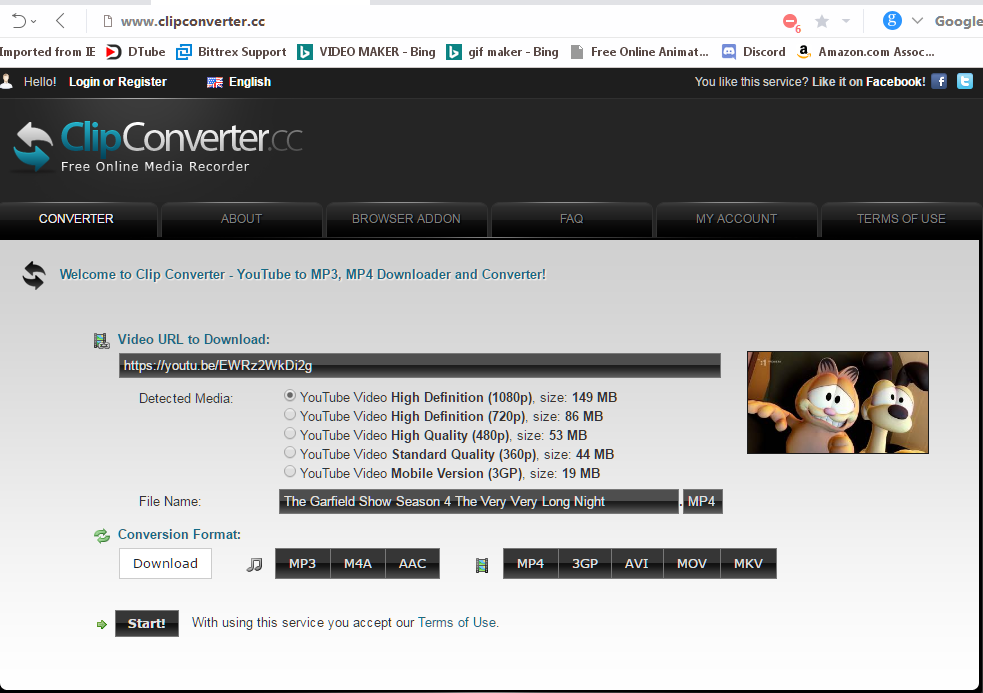The height and width of the screenshot is (693, 983).
Task: Bookmark page with the star icon
Action: coord(822,22)
